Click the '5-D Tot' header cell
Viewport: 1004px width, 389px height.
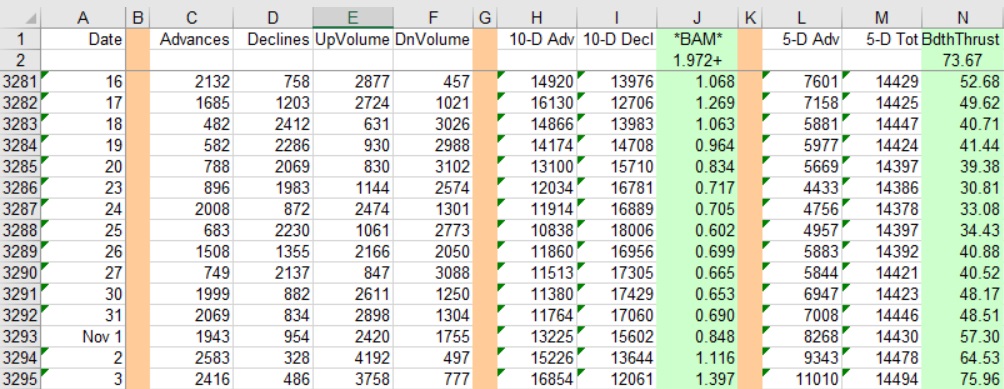[881, 39]
